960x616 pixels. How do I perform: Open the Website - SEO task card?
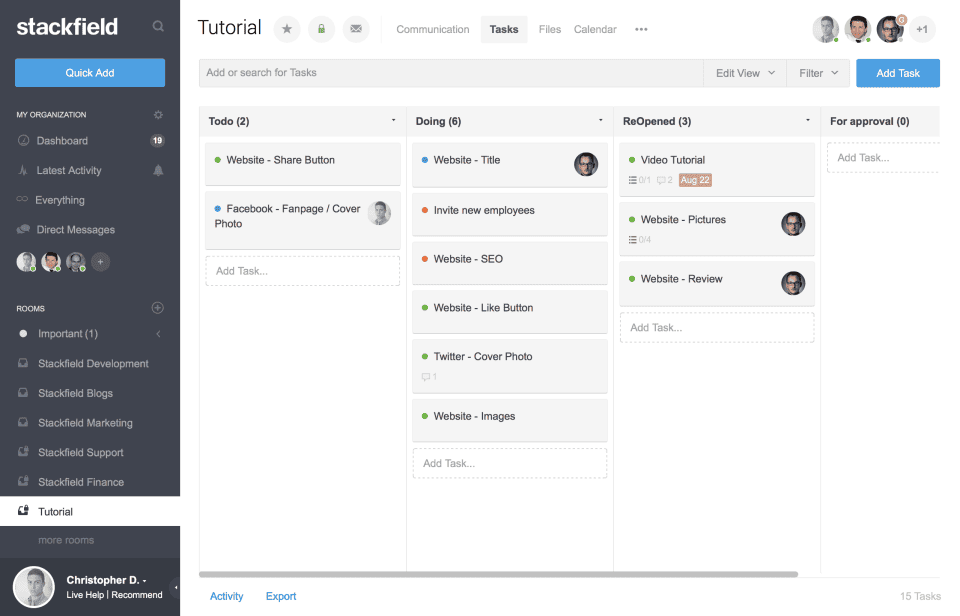coord(510,263)
